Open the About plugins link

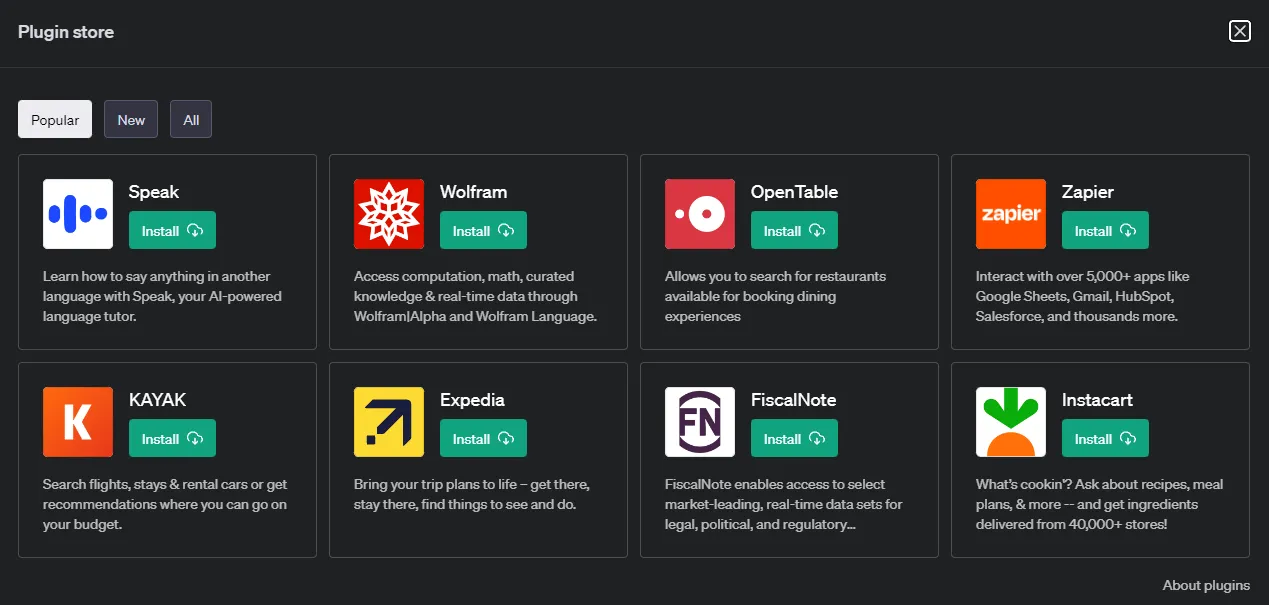[x=1206, y=585]
